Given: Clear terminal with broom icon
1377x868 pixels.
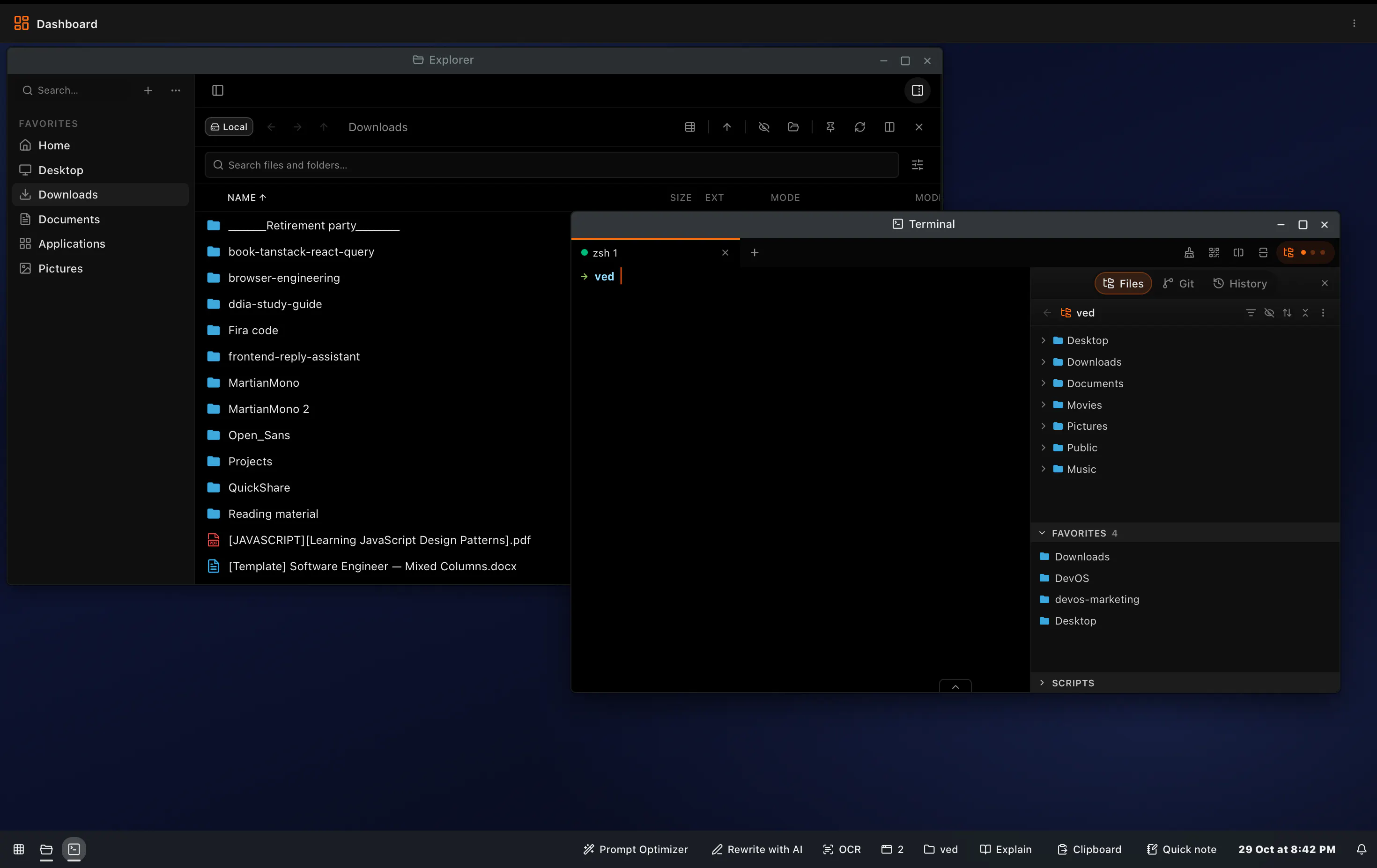Looking at the screenshot, I should [x=1189, y=252].
